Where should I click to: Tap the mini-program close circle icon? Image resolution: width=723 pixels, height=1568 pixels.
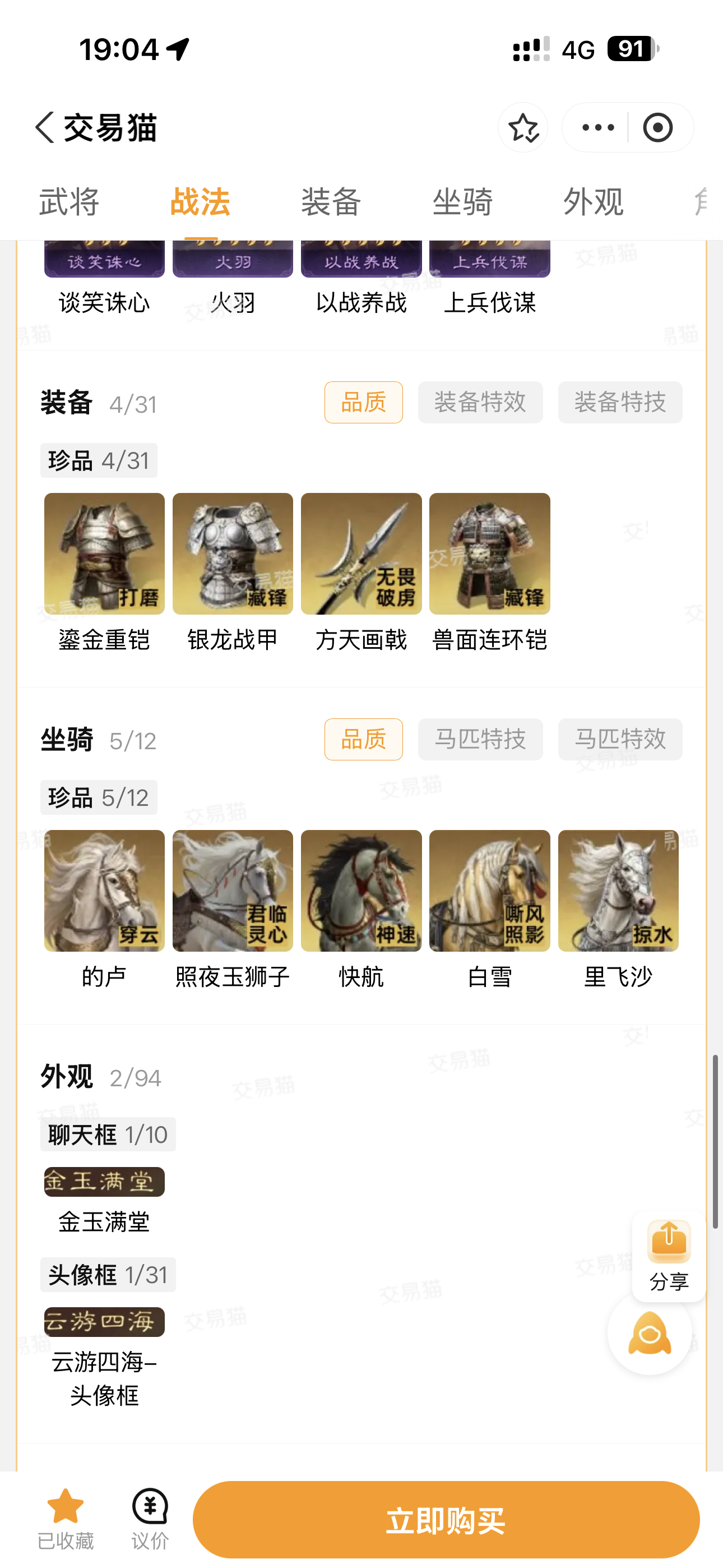pyautogui.click(x=658, y=127)
